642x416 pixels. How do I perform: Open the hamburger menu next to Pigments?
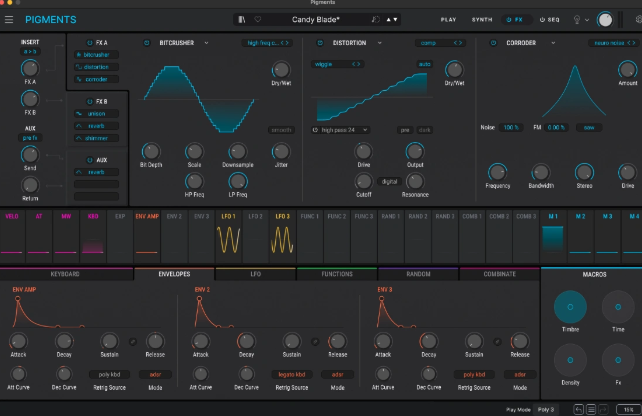pos(10,19)
